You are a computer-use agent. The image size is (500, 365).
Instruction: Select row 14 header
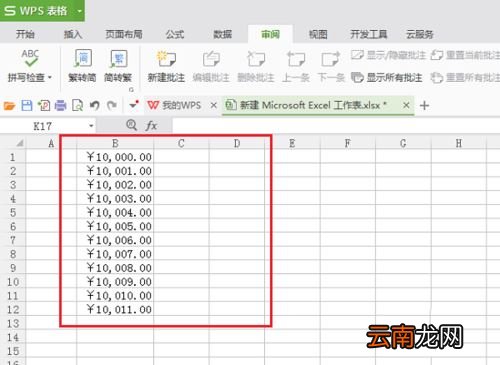tap(13, 337)
